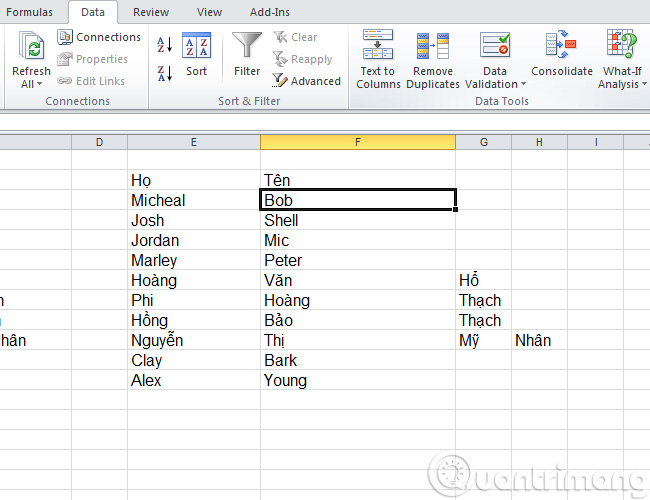Click the Connections text button
This screenshot has height=500, width=650.
click(109, 37)
